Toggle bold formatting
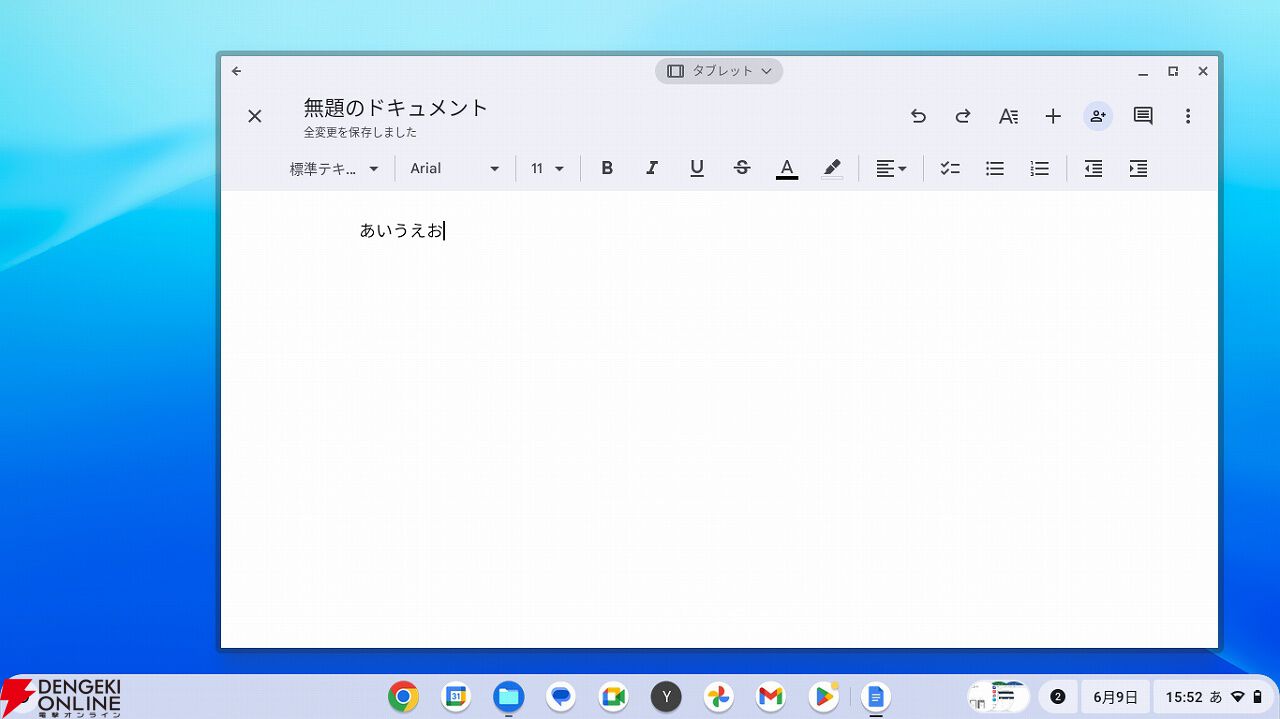 (x=607, y=169)
